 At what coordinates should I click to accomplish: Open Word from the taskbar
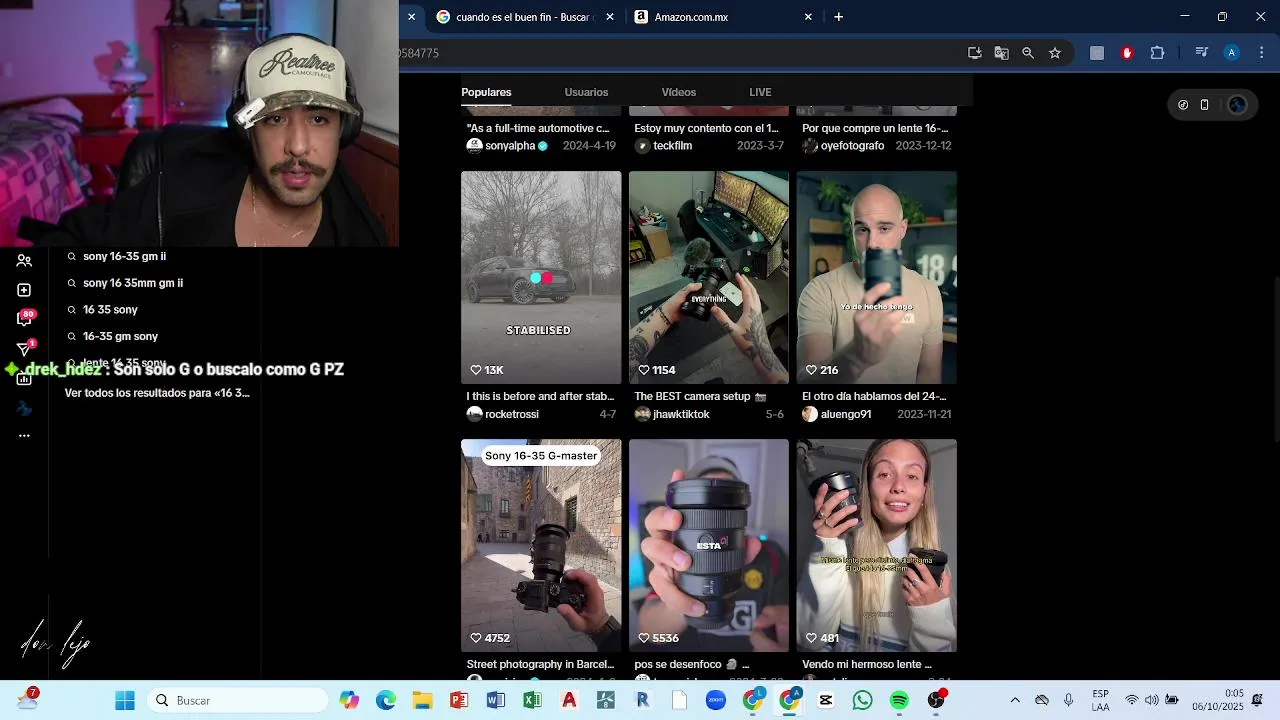[x=496, y=700]
